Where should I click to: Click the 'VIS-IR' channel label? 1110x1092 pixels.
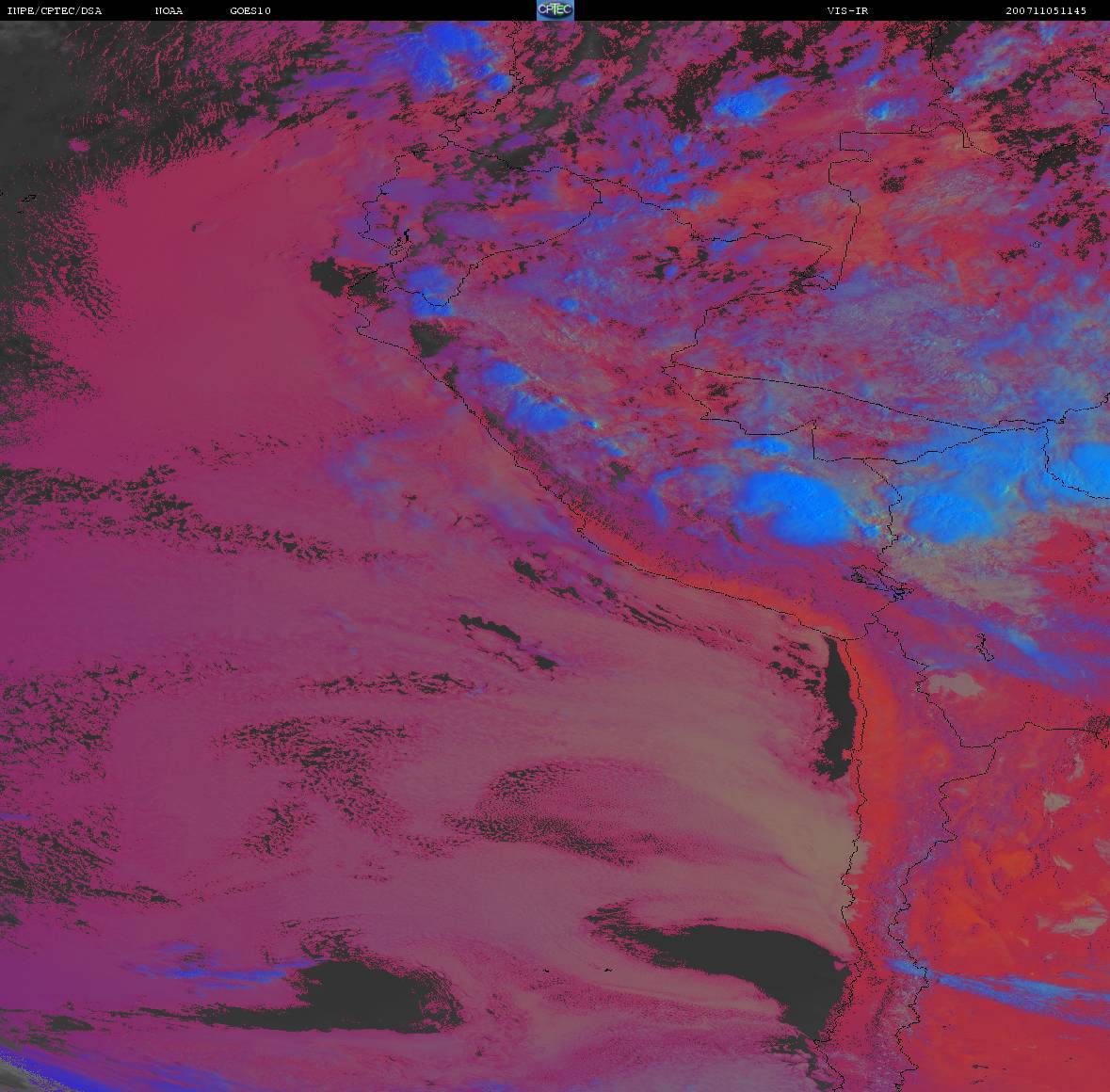coord(847,10)
